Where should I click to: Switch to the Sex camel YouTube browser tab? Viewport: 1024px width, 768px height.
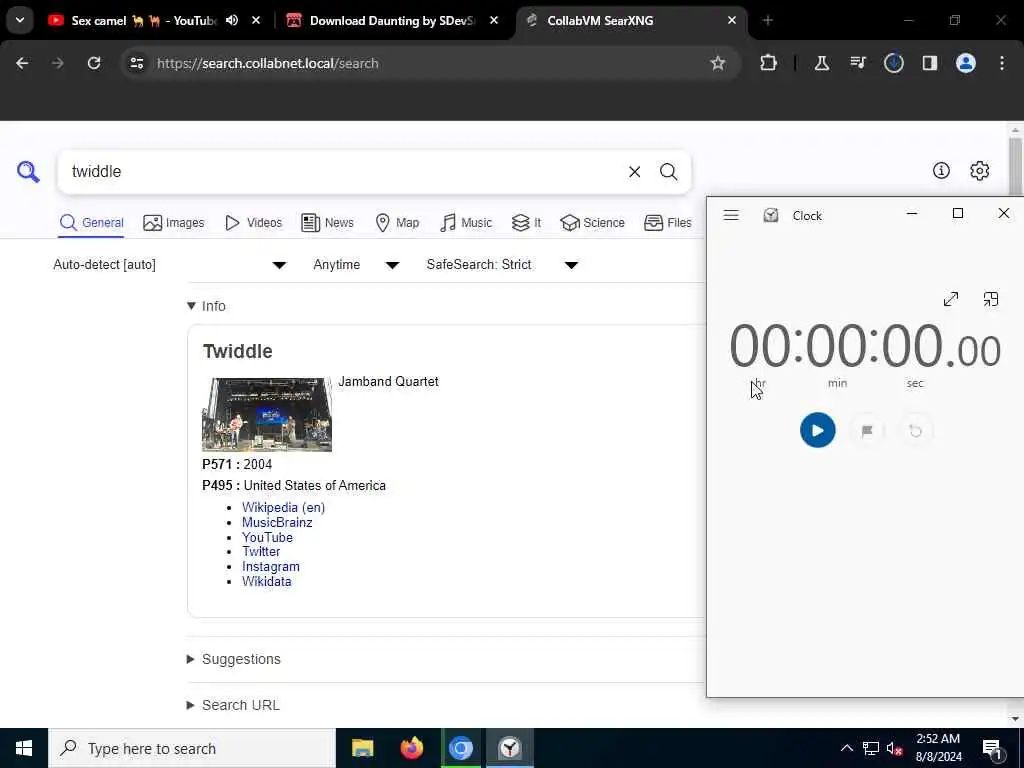coord(144,20)
